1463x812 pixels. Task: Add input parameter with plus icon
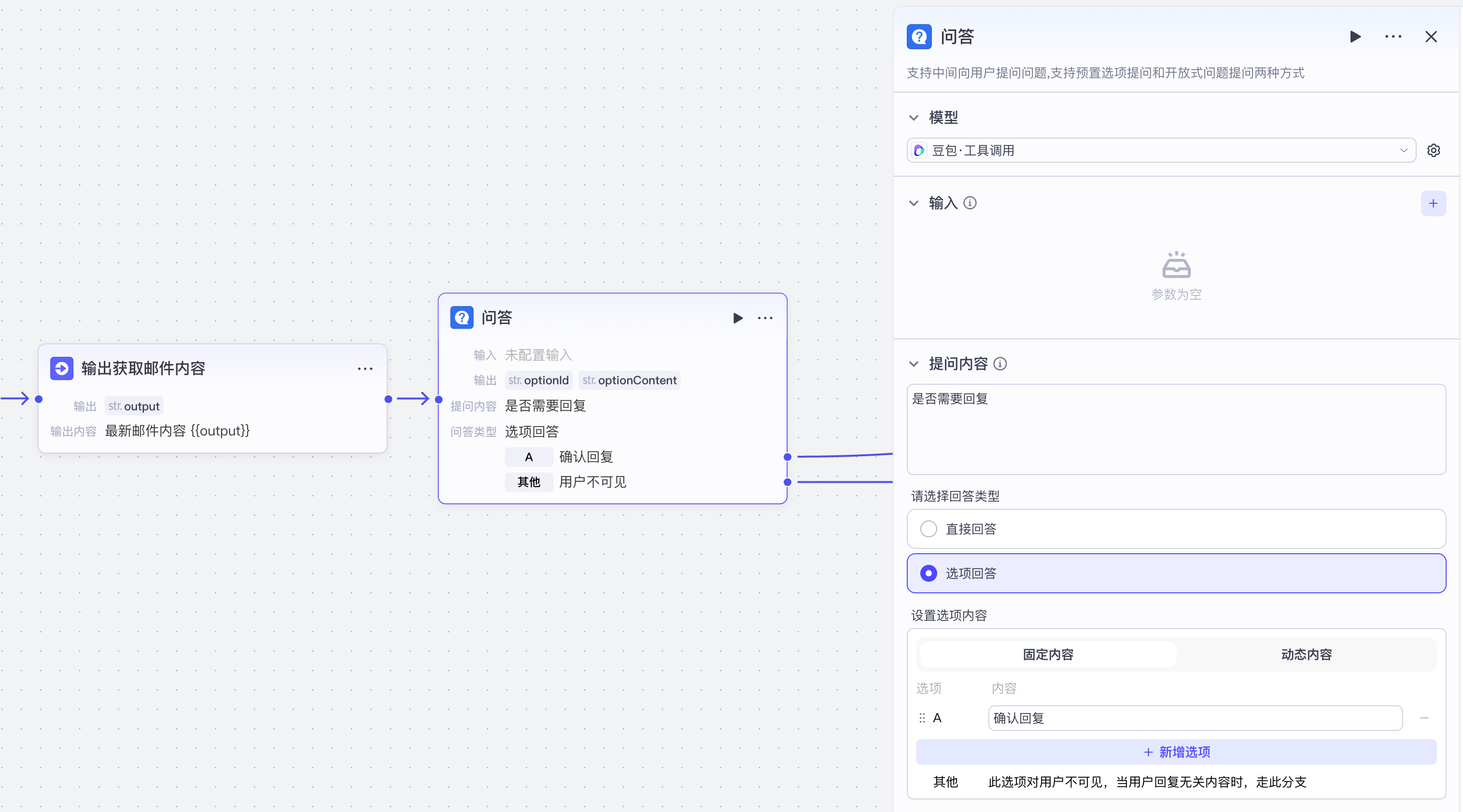tap(1433, 203)
